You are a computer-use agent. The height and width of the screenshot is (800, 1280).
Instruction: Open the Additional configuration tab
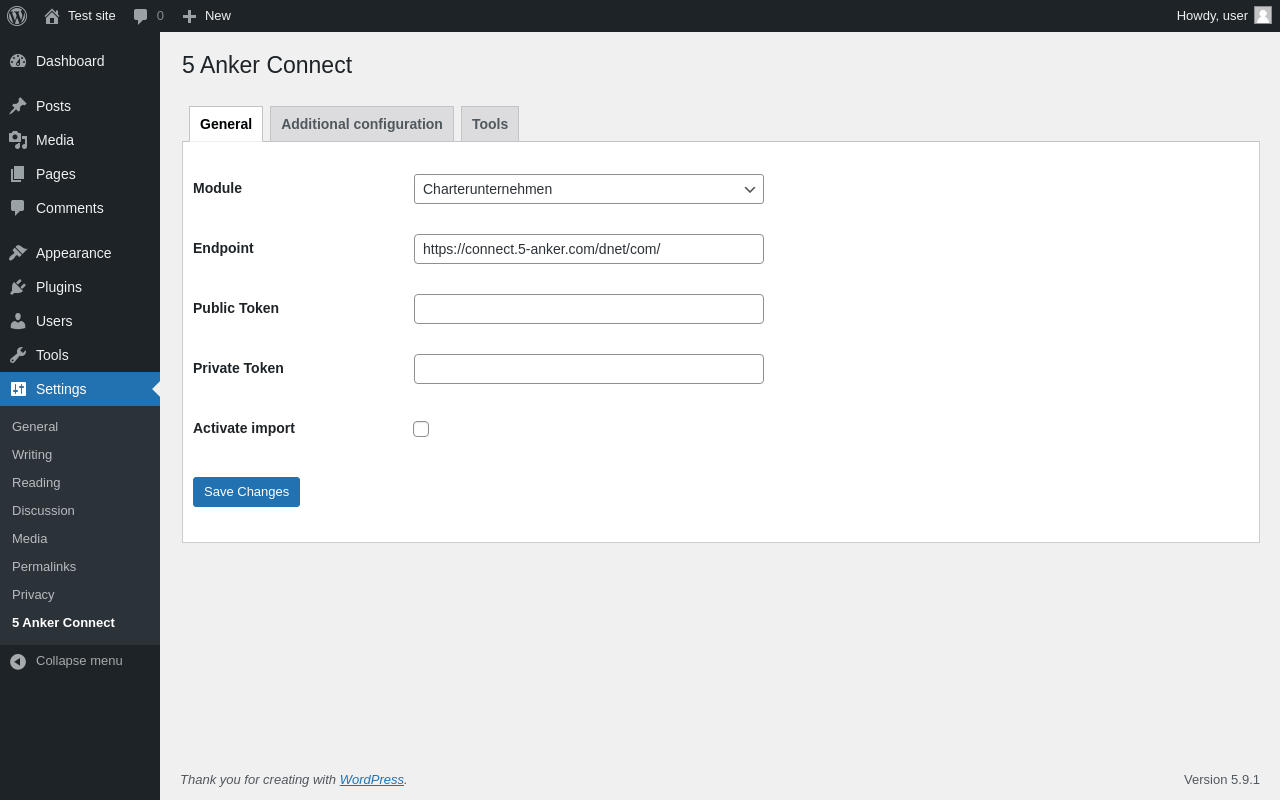362,124
